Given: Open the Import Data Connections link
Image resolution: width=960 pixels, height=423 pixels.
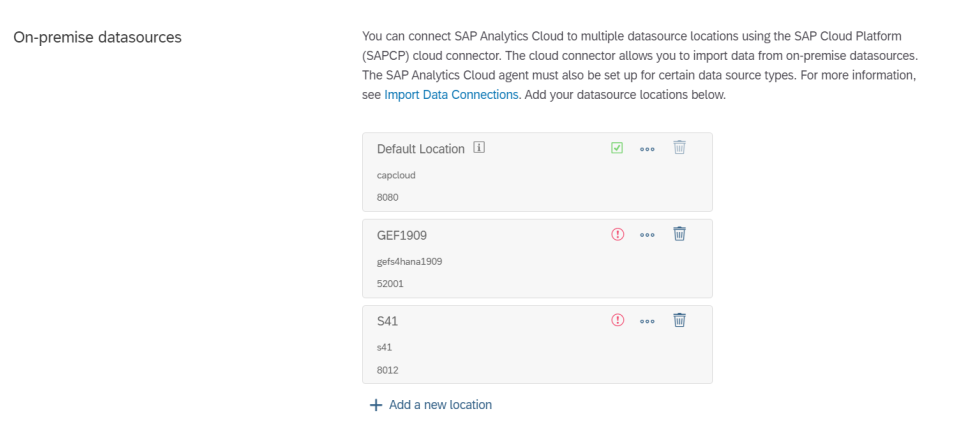Looking at the screenshot, I should click(451, 95).
